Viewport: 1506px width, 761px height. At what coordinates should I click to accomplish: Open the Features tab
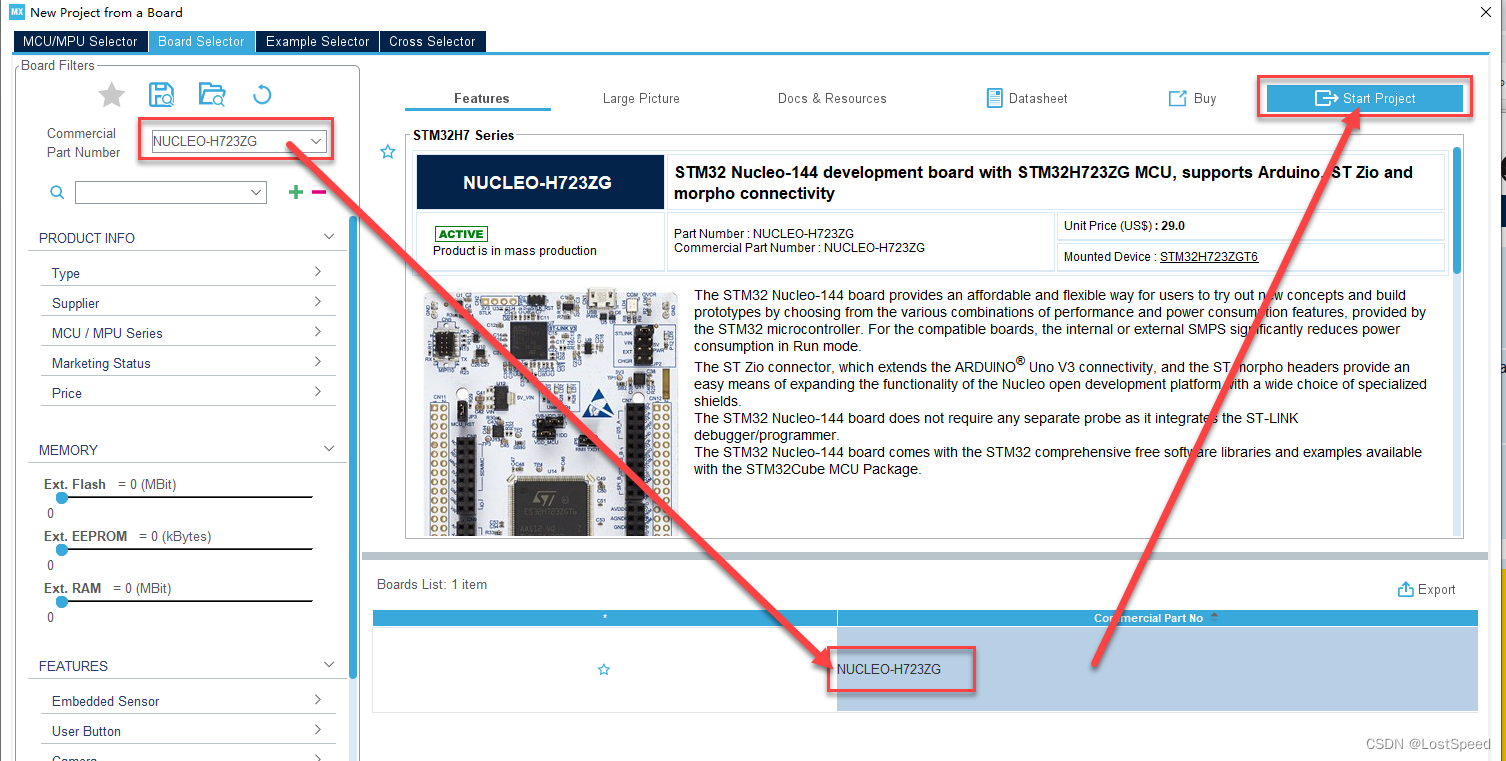click(x=481, y=98)
